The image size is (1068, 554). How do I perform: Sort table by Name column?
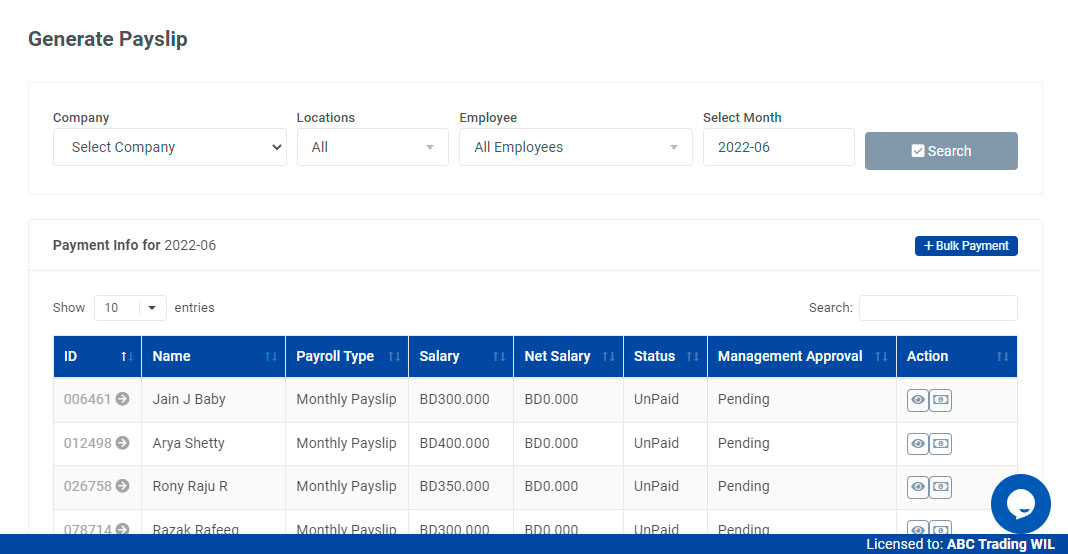(213, 356)
